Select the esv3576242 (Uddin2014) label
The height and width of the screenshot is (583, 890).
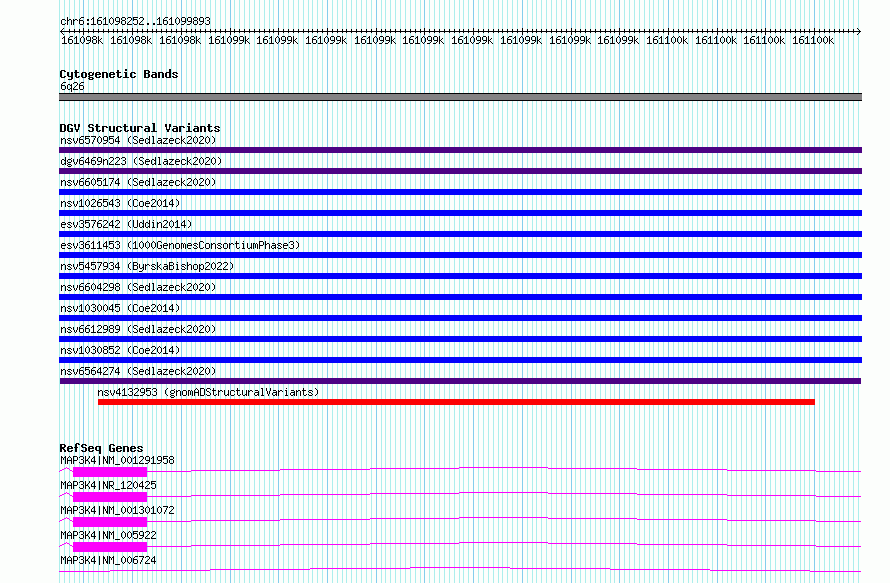[126, 224]
